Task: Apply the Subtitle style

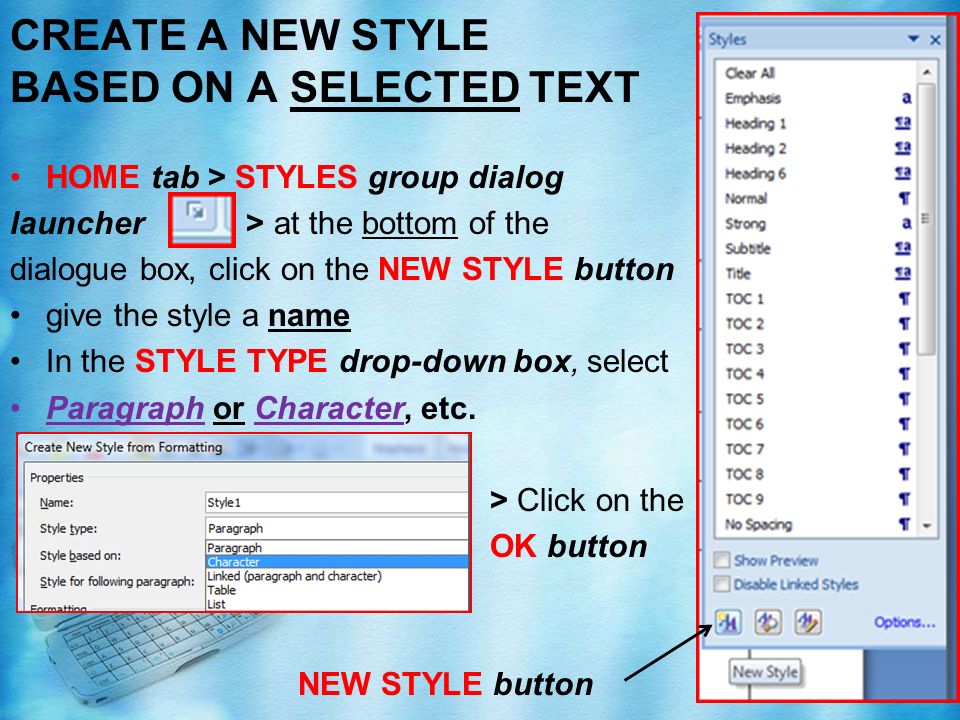Action: [818, 249]
